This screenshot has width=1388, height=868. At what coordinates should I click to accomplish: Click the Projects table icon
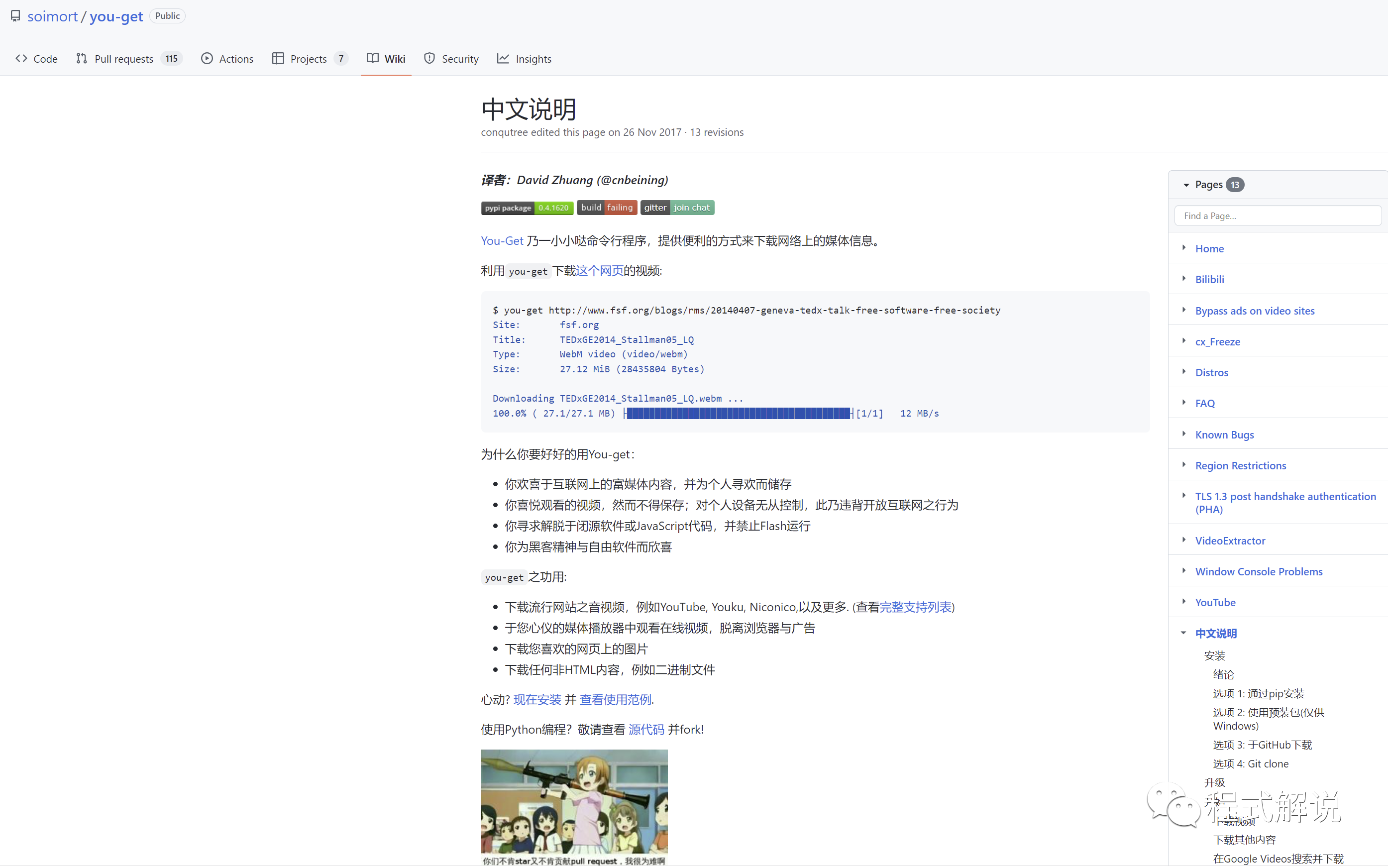(x=278, y=59)
